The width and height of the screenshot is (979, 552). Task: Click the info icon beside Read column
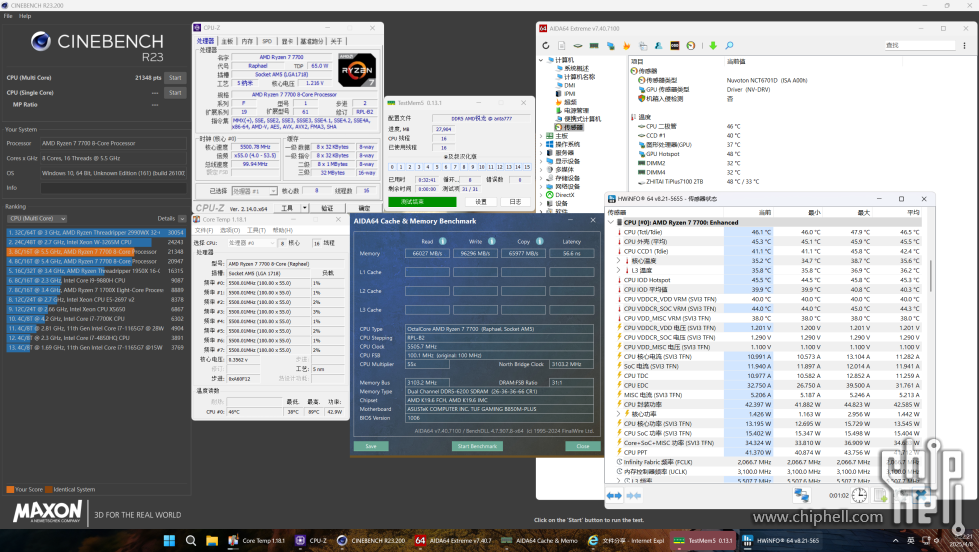442,241
